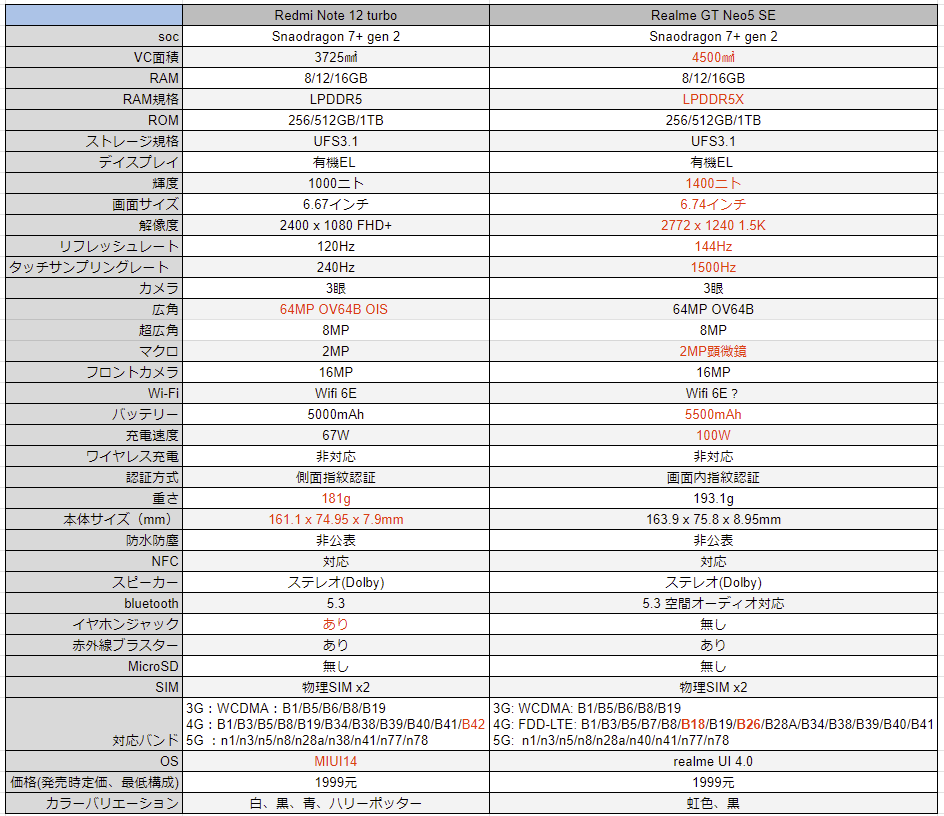
Task: Select the Realme band list cell with B18
Action: [713, 724]
